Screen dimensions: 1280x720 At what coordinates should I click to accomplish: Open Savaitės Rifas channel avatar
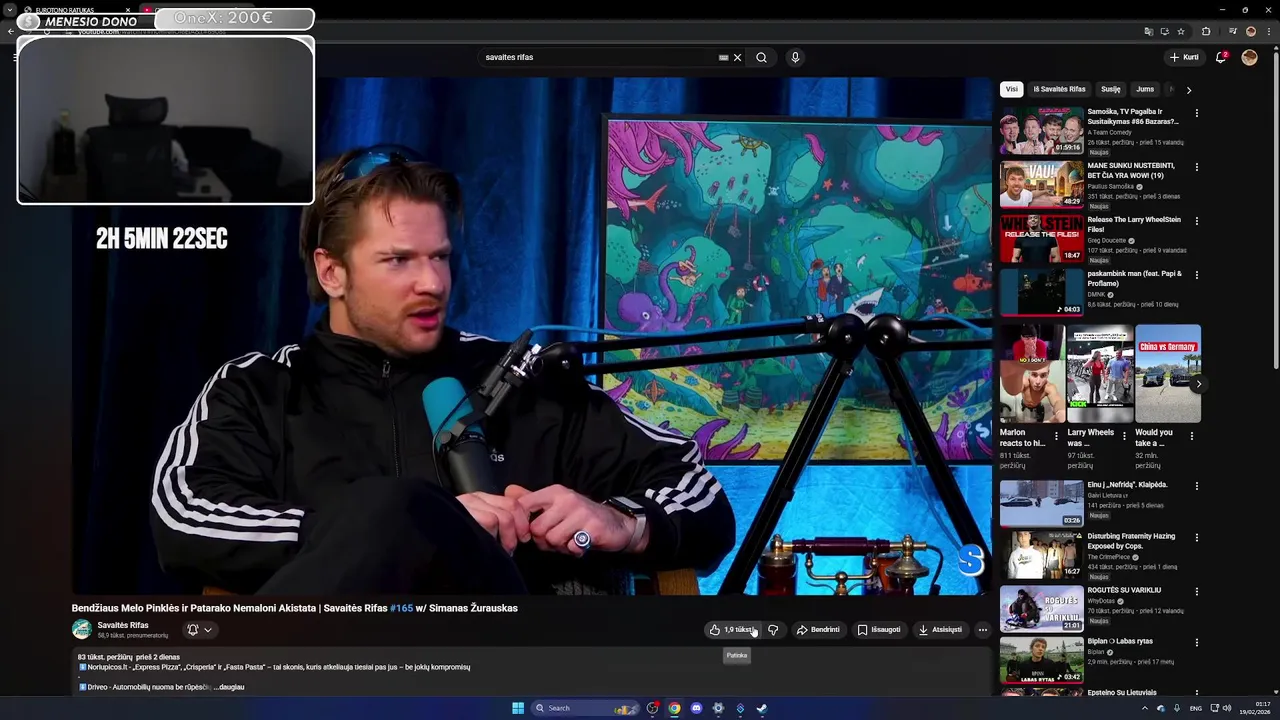pos(82,629)
